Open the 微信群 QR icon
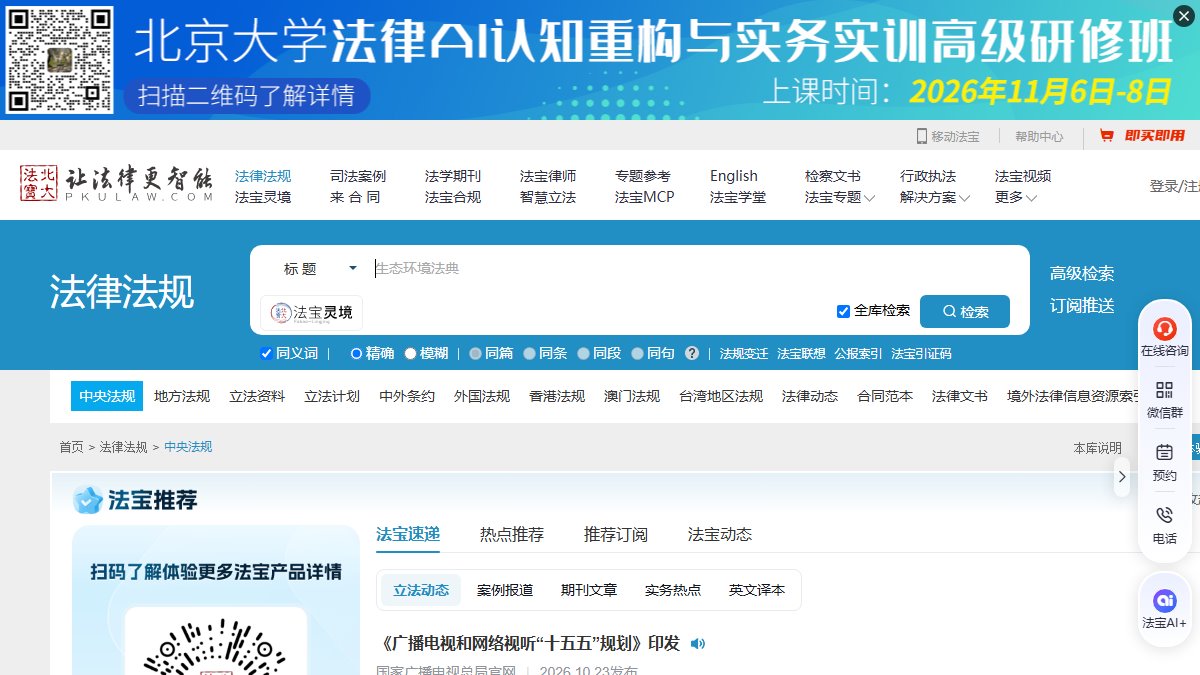Image resolution: width=1200 pixels, height=675 pixels. pyautogui.click(x=1164, y=390)
